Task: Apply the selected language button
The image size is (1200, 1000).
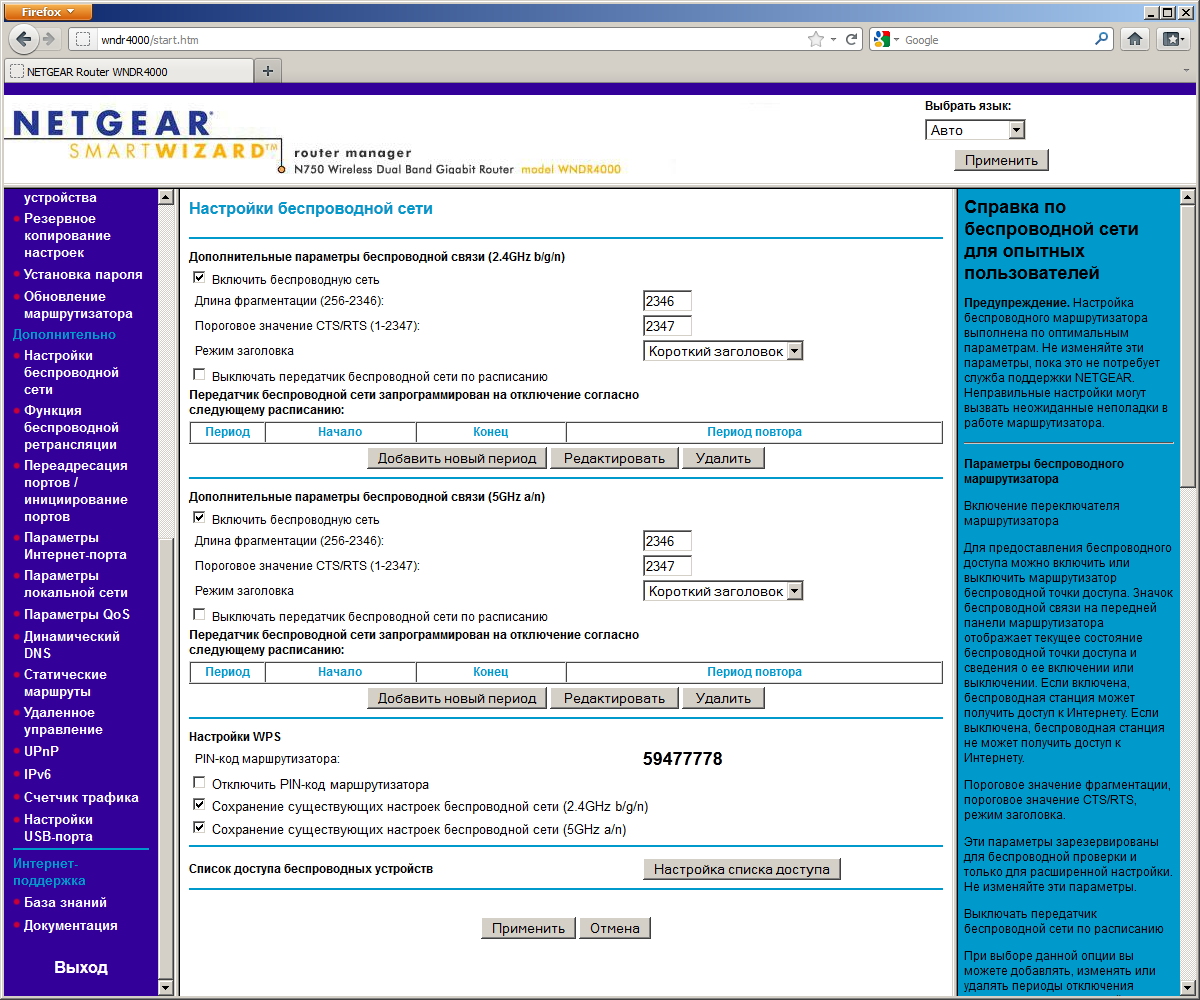Action: coord(1001,160)
